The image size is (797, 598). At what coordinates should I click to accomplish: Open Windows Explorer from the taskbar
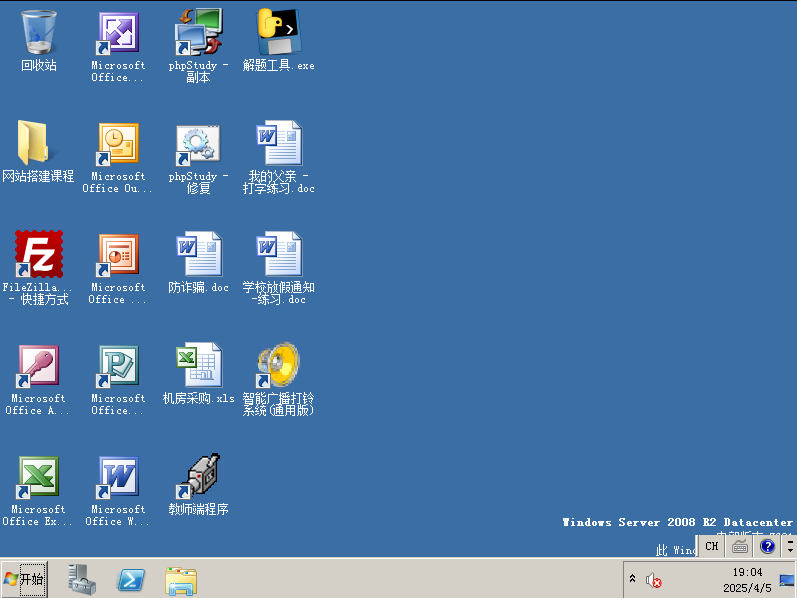coord(181,580)
